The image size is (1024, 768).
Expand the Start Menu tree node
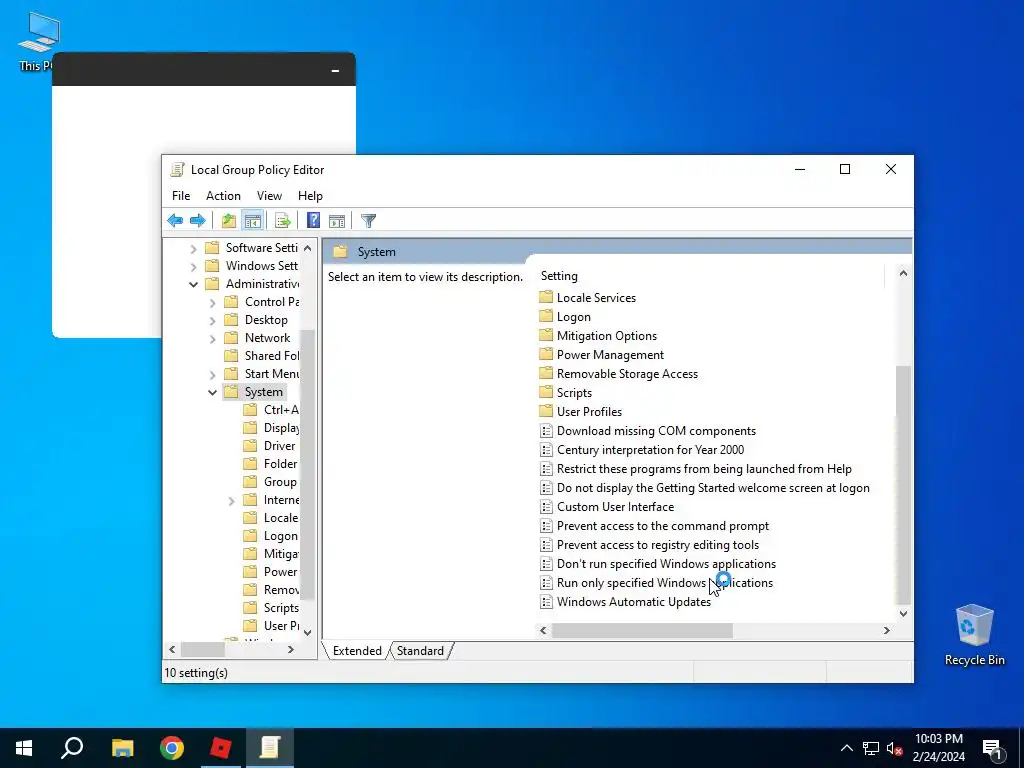pyautogui.click(x=212, y=374)
